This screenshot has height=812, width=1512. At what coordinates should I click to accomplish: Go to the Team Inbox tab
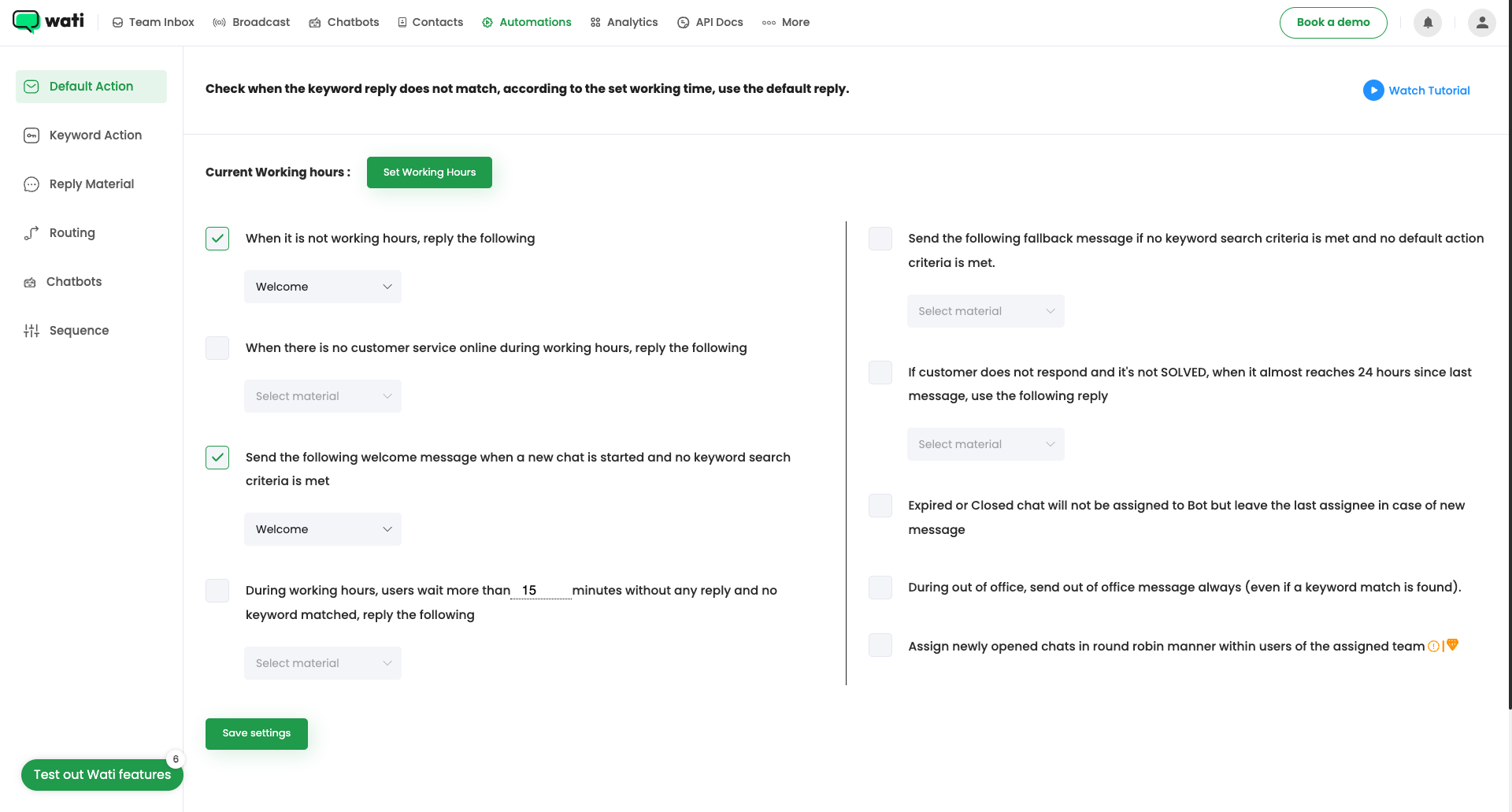(154, 22)
